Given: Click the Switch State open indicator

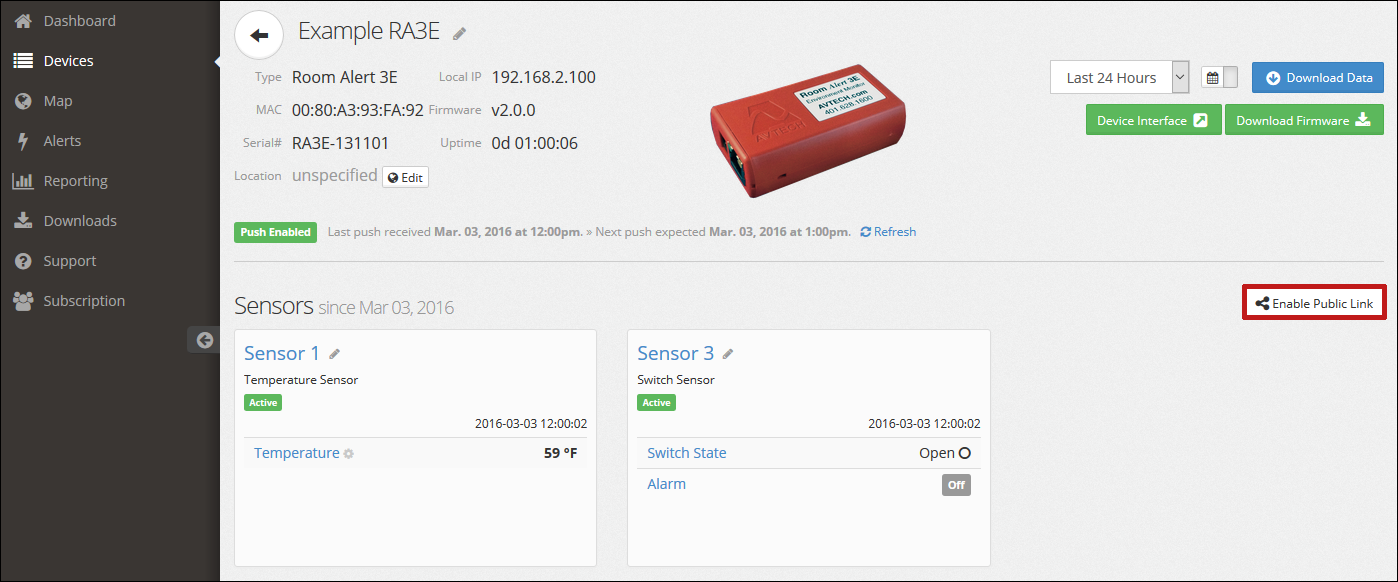Looking at the screenshot, I should coord(944,452).
